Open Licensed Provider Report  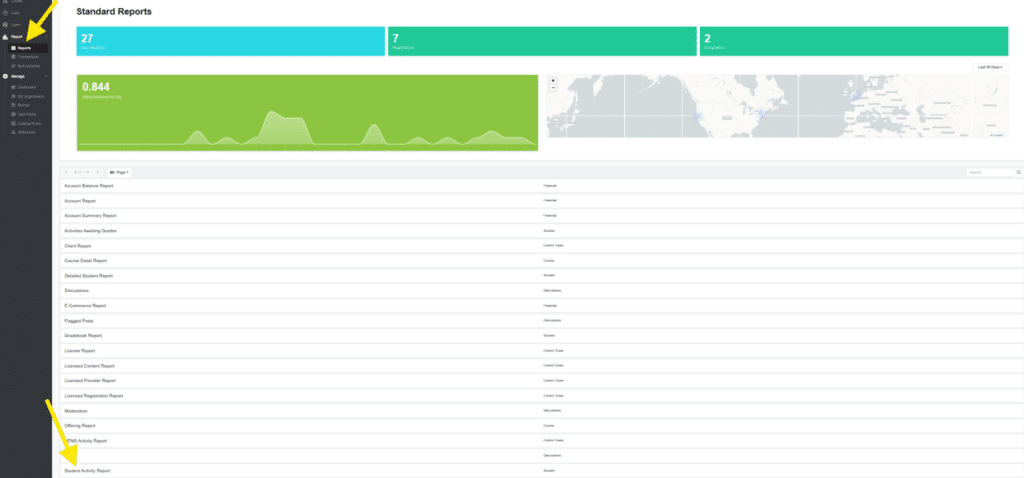541,381
